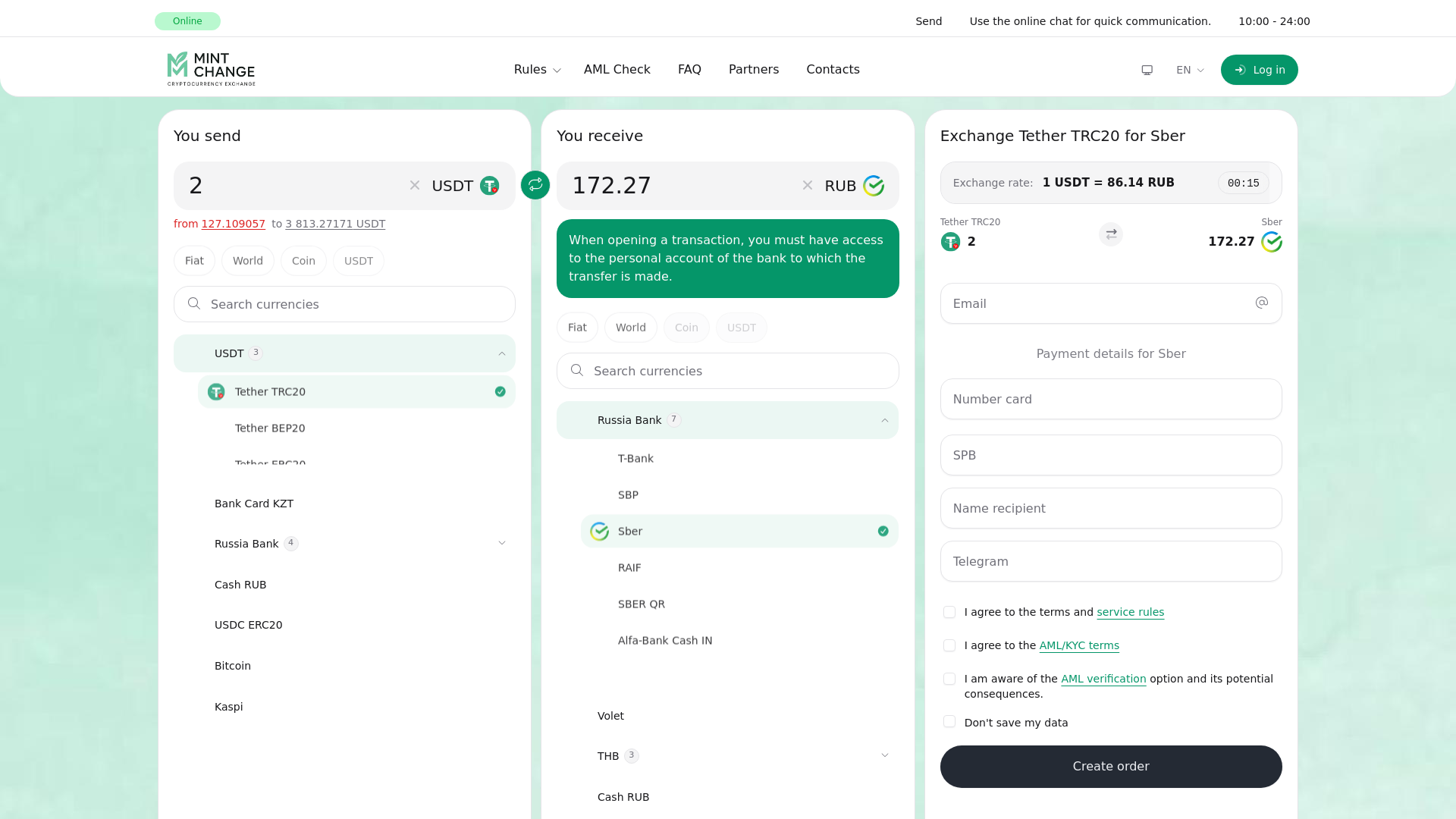Viewport: 1456px width, 819px height.
Task: Click the USDT Tether icon in send field
Action: click(490, 186)
